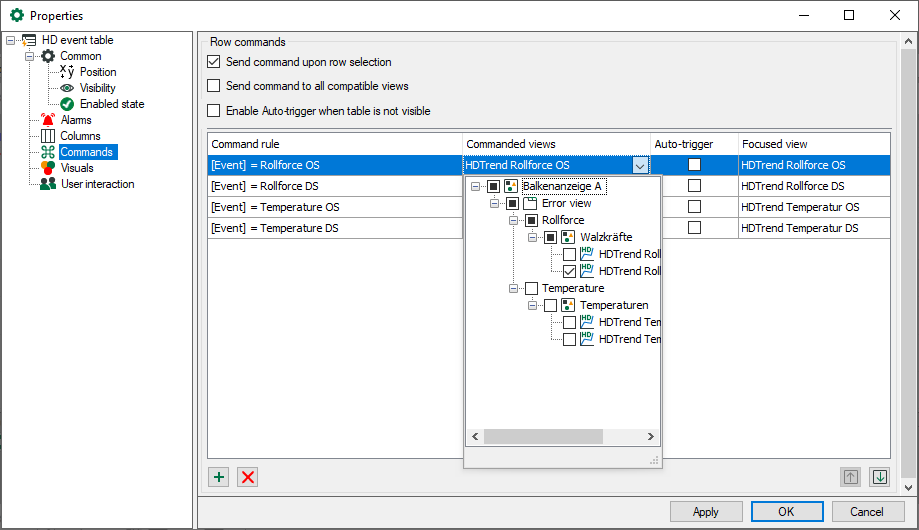The width and height of the screenshot is (919, 530).
Task: Collapse the Common tree node
Action: (29, 56)
